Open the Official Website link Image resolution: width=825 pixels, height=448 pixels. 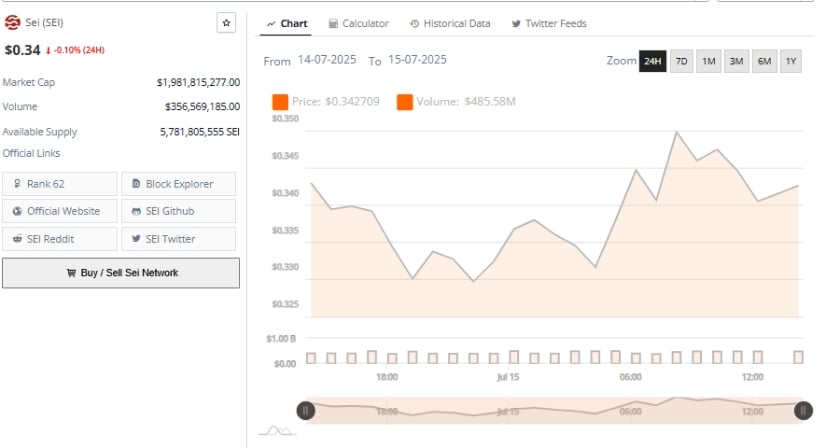click(59, 211)
